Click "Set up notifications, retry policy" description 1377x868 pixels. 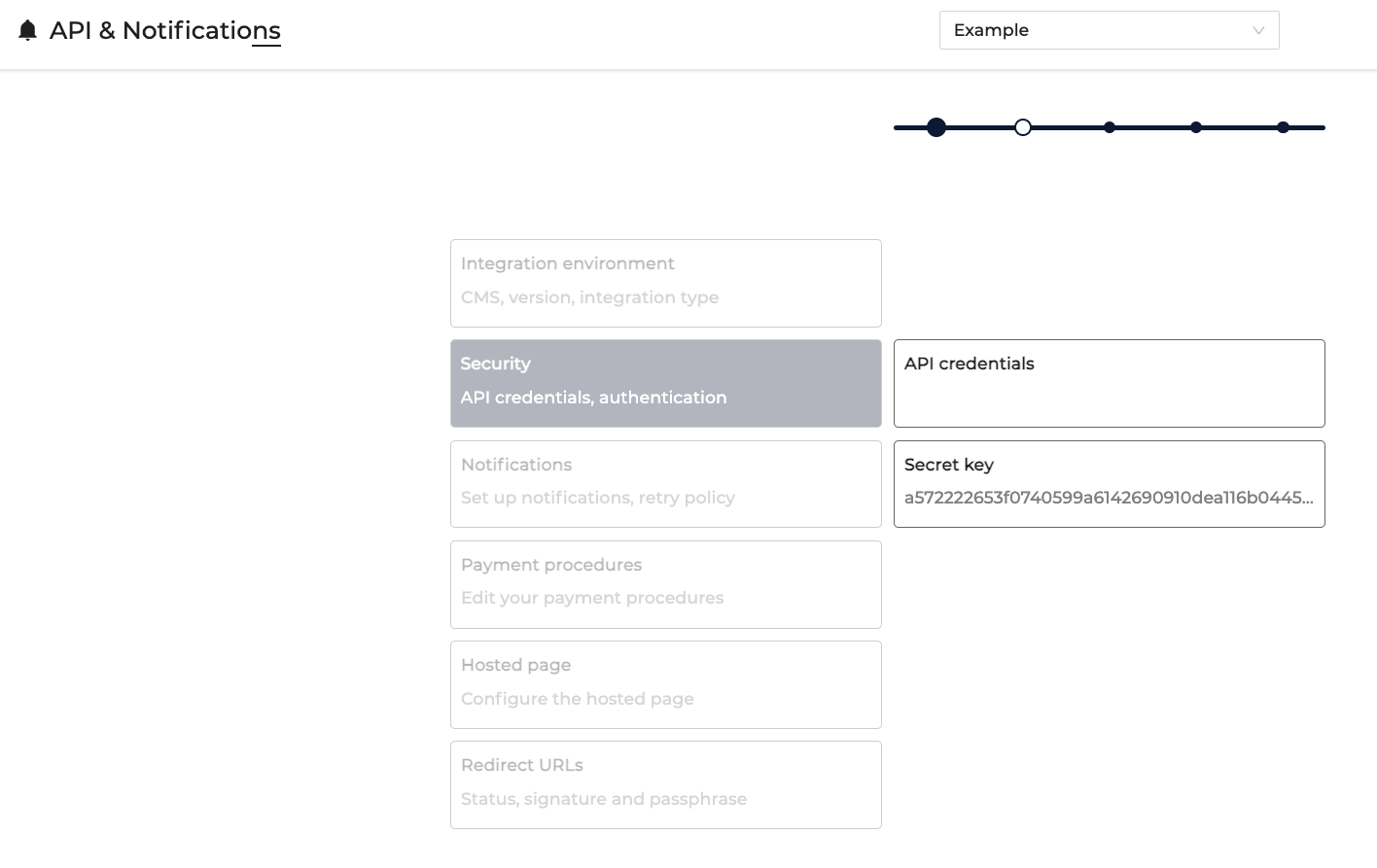coord(598,498)
